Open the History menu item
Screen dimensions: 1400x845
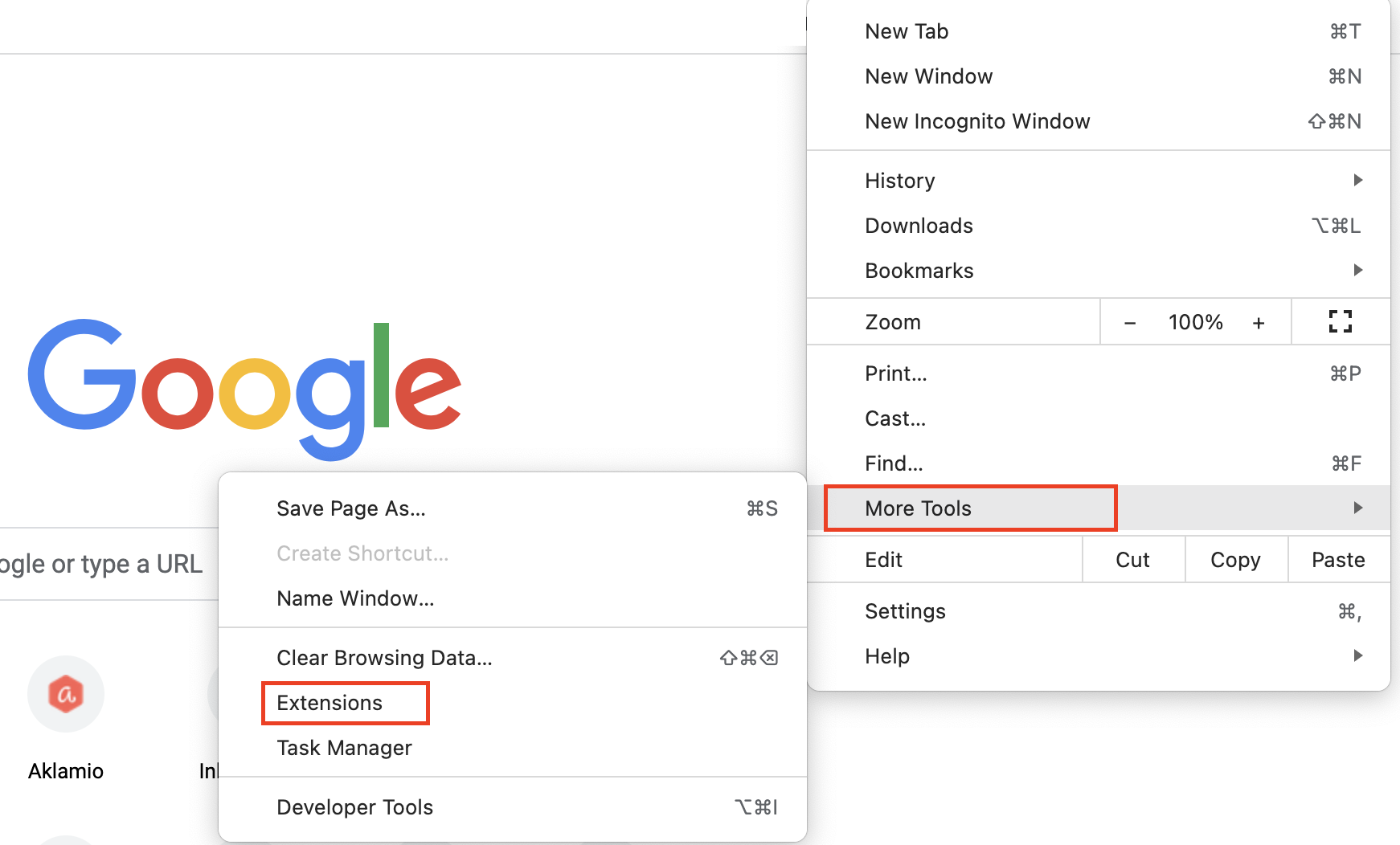point(1099,181)
